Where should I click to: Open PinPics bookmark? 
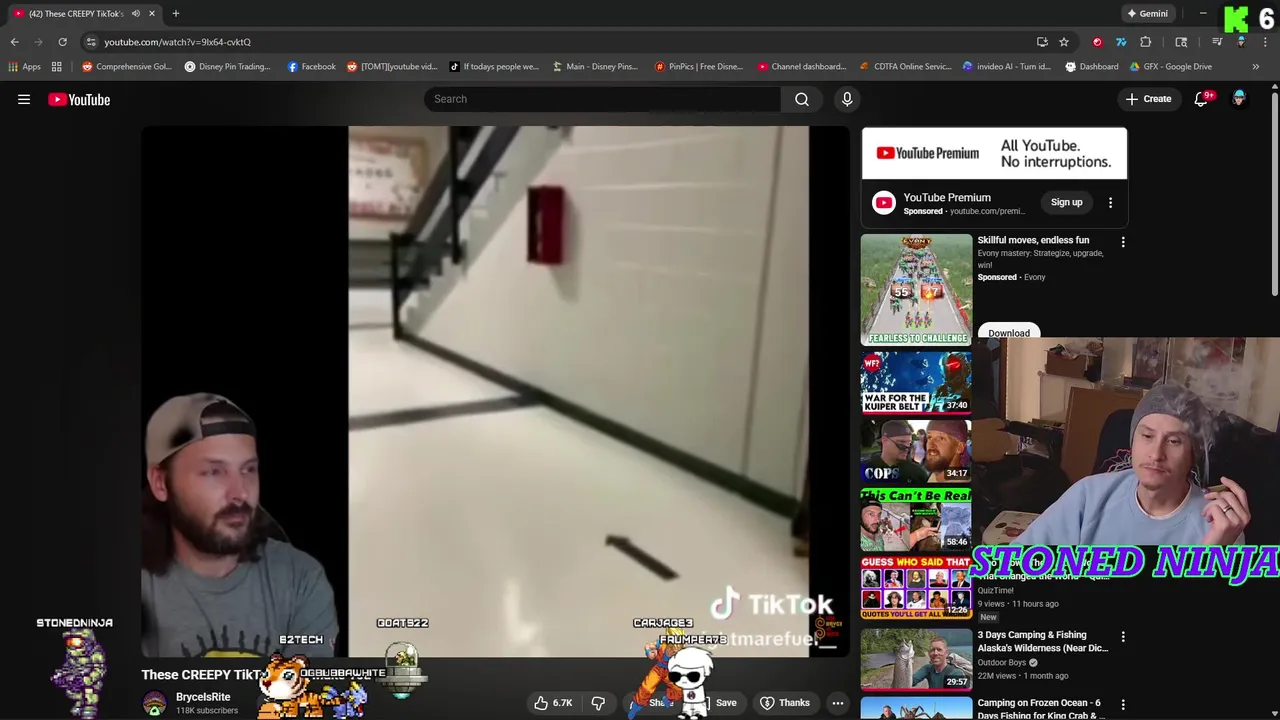(699, 67)
